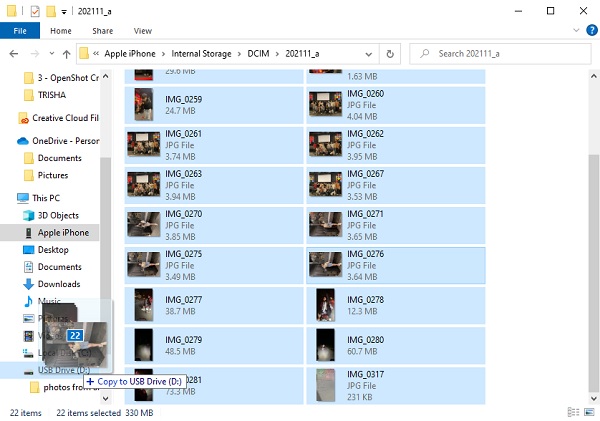Screen dimensions: 600x421
Task: Select the IMG_0277 video file
Action: click(214, 305)
